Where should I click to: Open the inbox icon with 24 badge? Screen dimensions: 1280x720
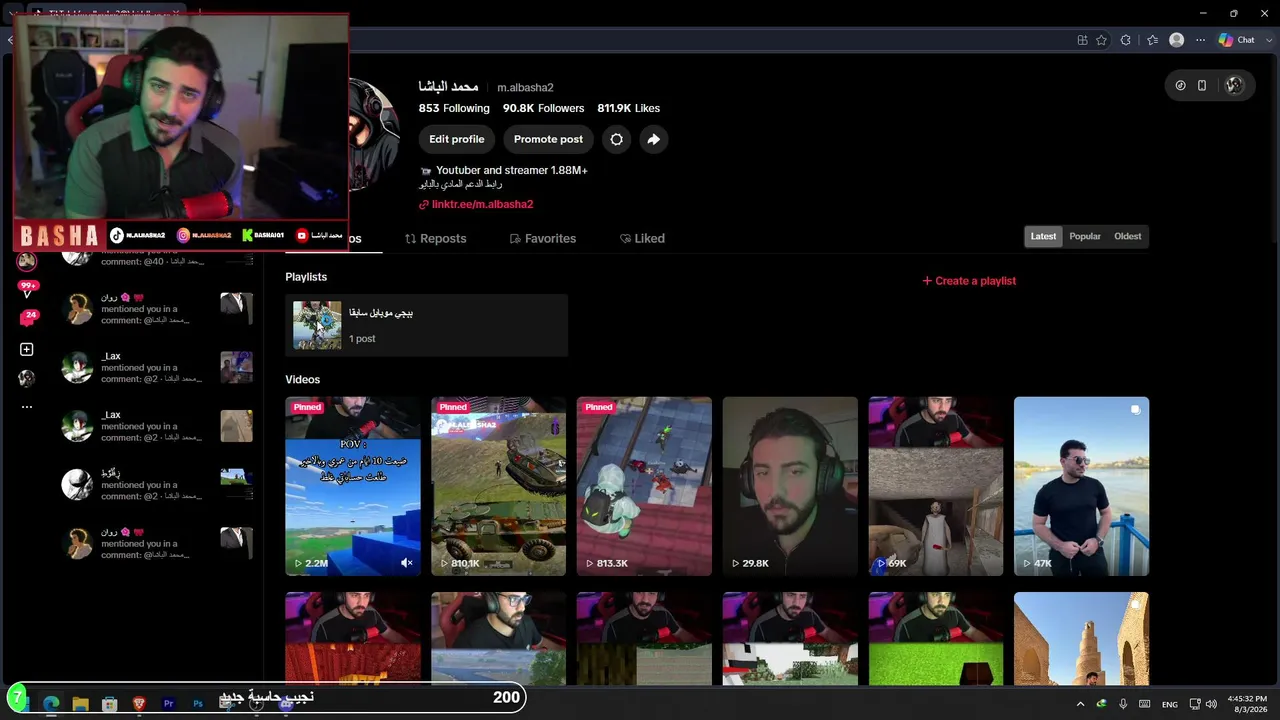(x=27, y=318)
